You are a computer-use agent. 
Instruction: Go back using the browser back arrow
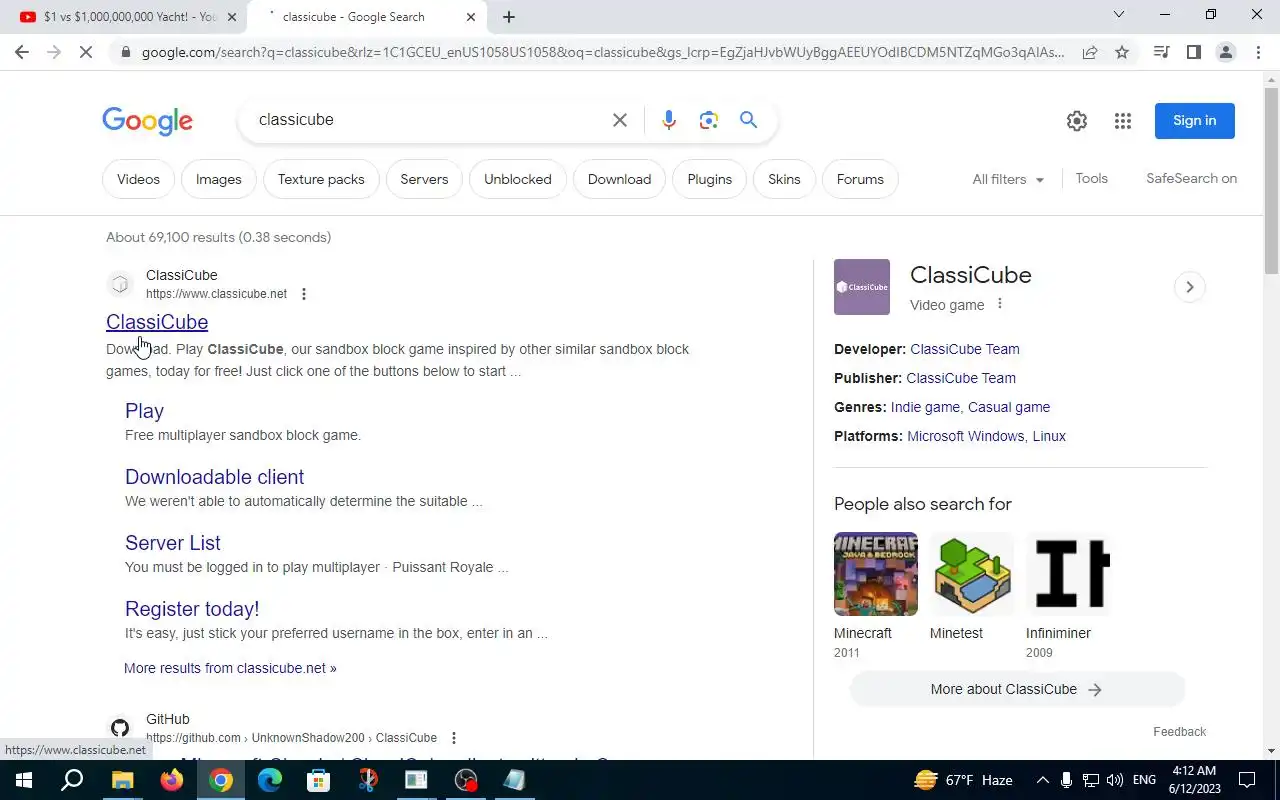(21, 52)
